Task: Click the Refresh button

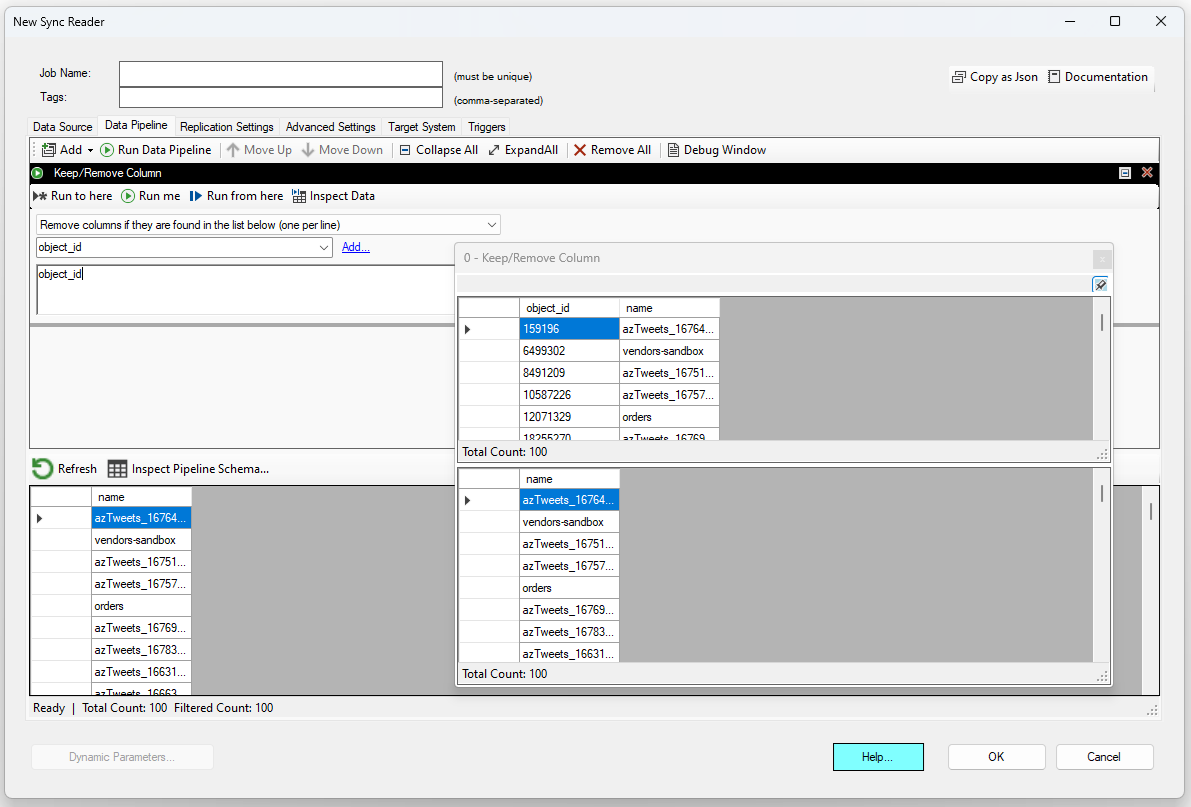Action: [x=65, y=469]
